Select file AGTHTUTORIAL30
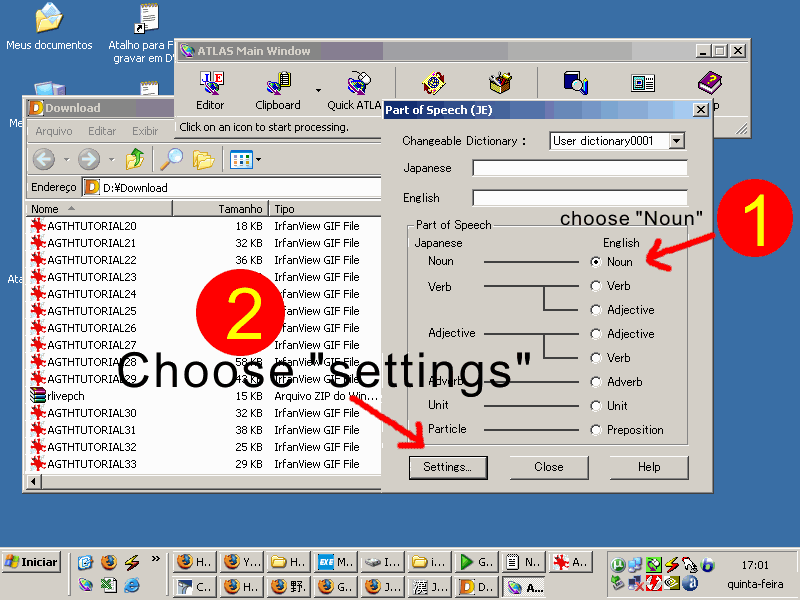The width and height of the screenshot is (800, 600). (x=92, y=413)
